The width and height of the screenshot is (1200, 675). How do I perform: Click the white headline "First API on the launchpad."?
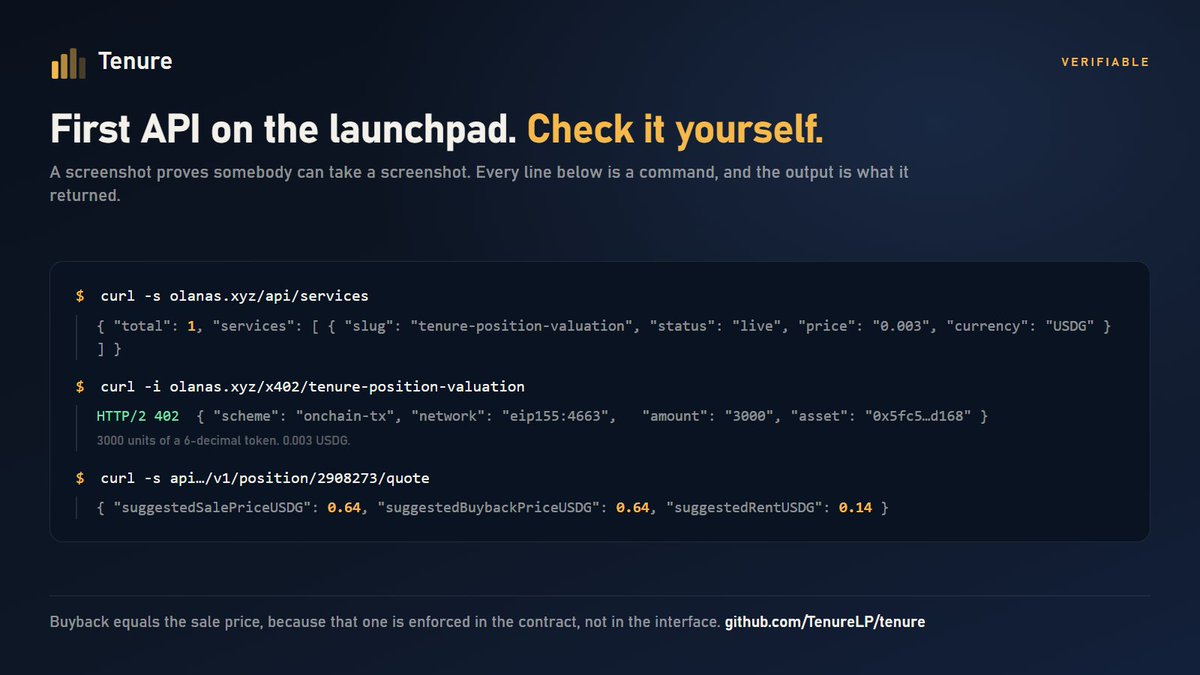tap(284, 129)
